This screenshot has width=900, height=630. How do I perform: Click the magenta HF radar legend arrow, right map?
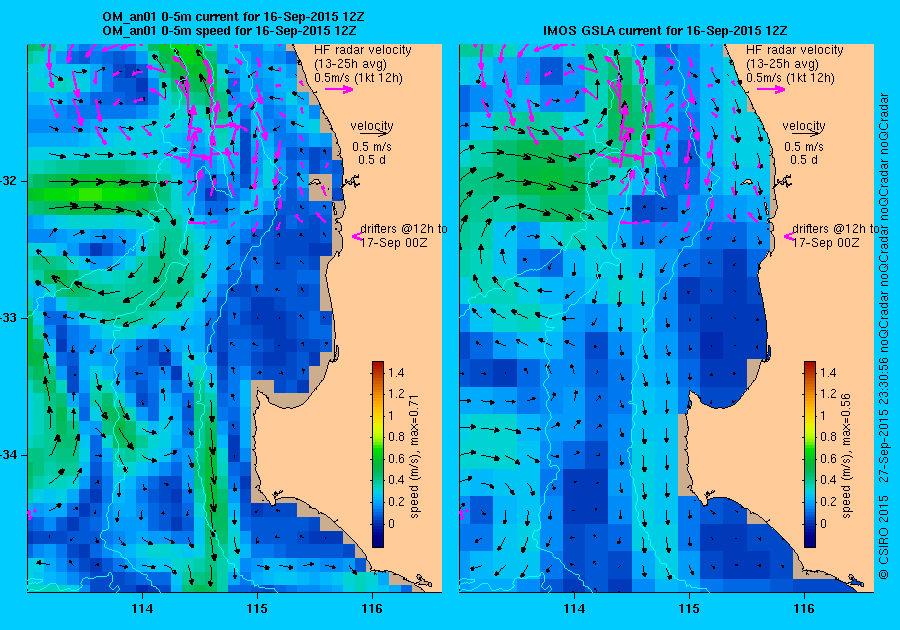point(771,89)
